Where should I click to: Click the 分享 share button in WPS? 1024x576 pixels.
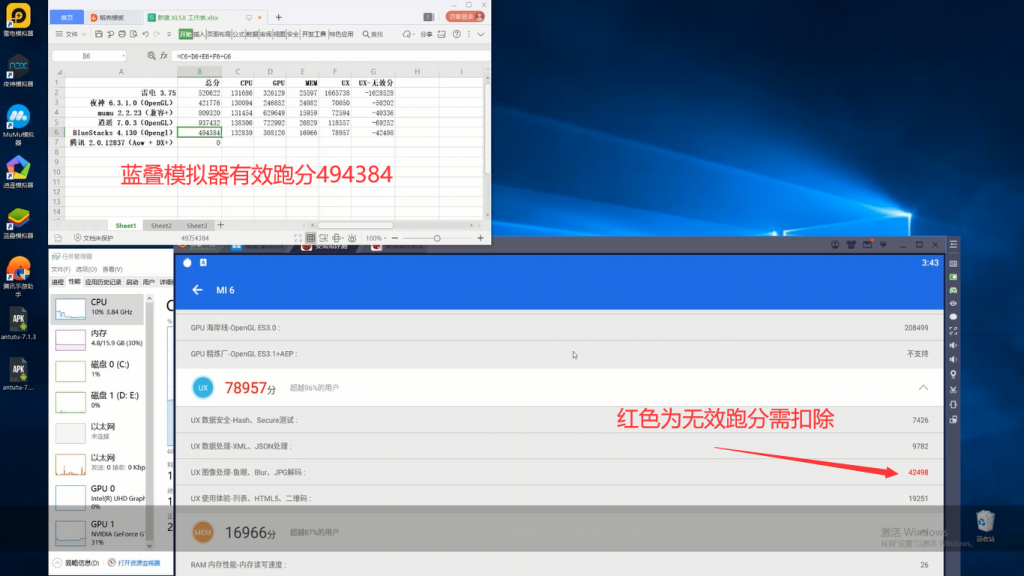tap(426, 34)
